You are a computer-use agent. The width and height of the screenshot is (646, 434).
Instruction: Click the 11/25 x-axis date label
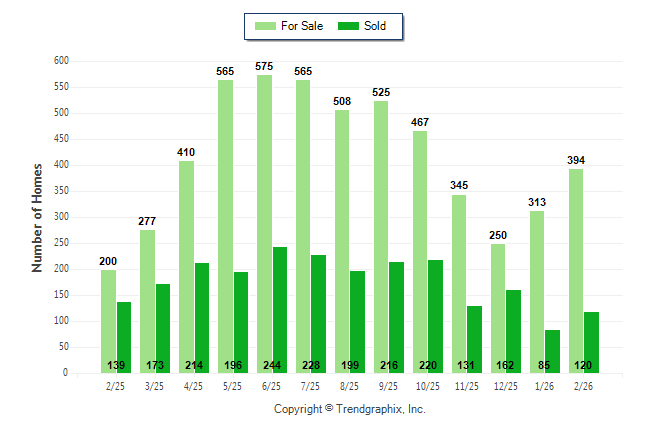click(x=466, y=384)
